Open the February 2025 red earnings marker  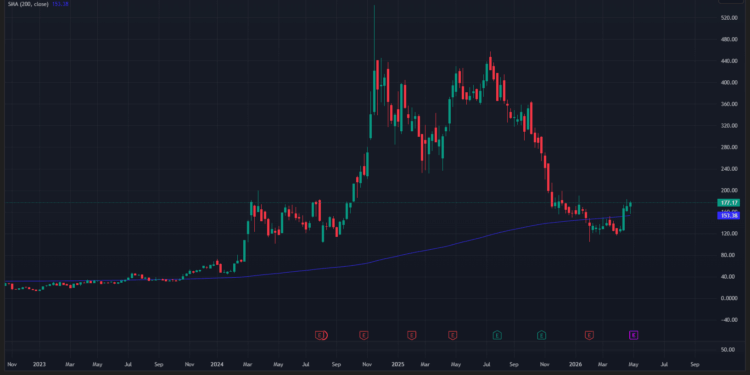[x=411, y=335]
